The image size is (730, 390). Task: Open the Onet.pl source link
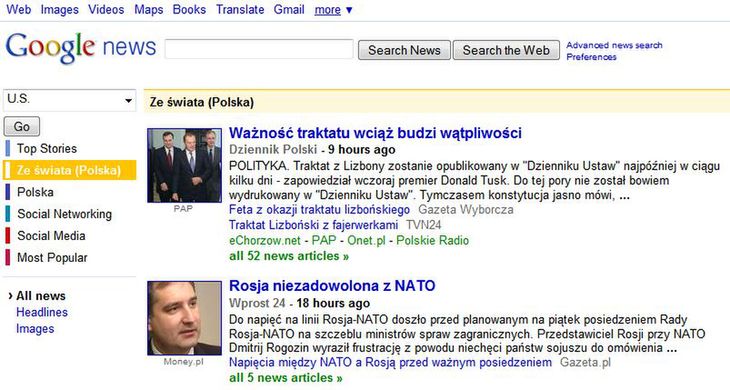(366, 240)
